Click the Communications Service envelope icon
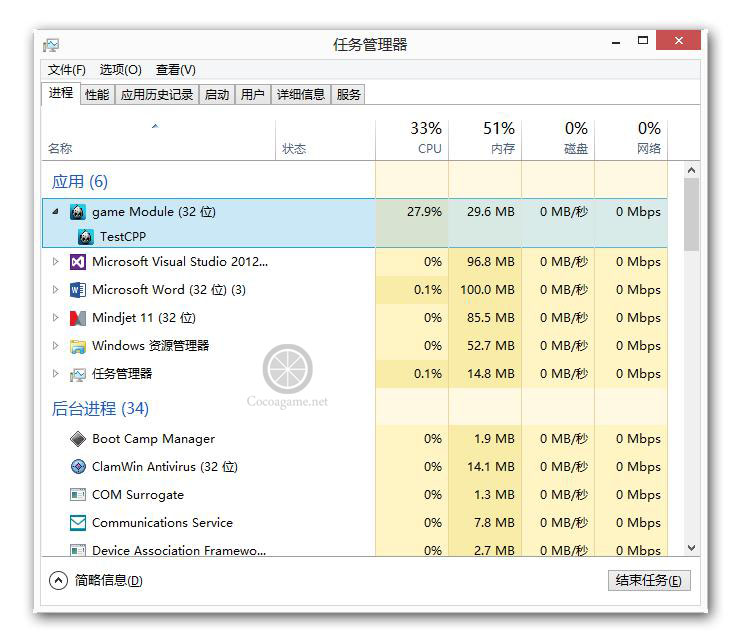This screenshot has width=742, height=642. pos(78,523)
